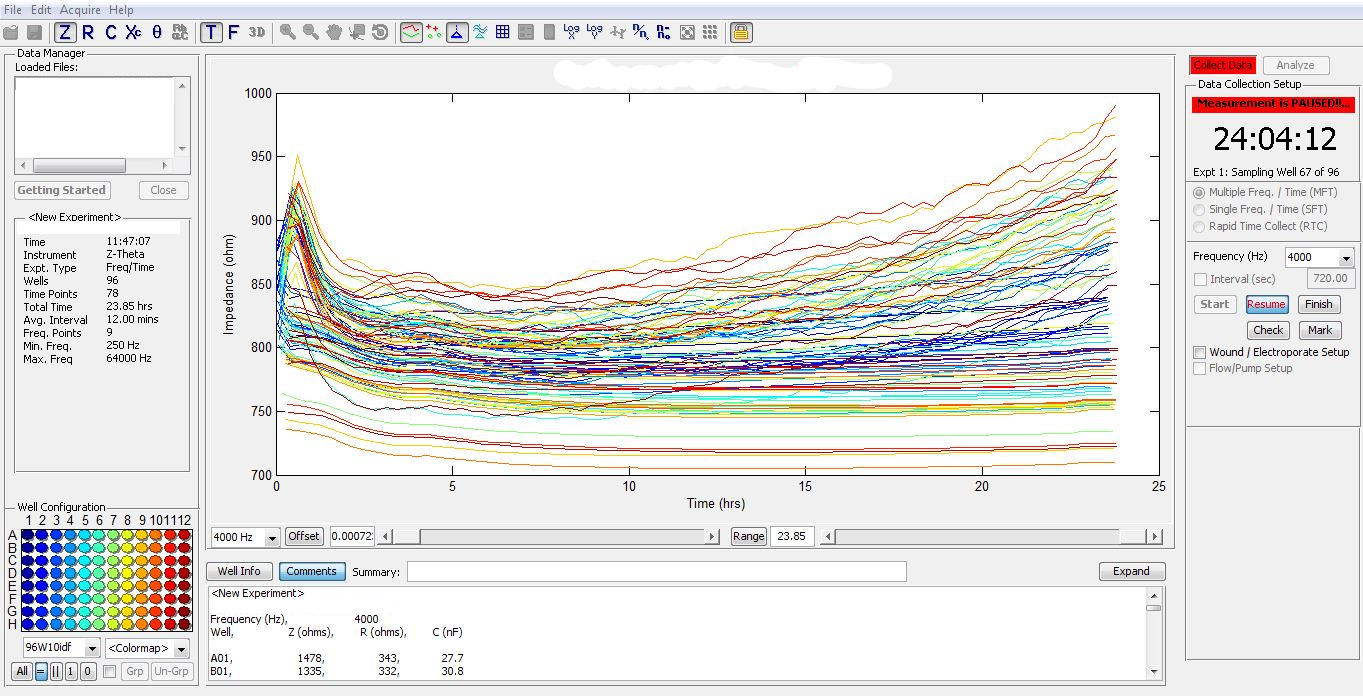Tick the checkbox beside the Grp button
The image size is (1363, 696).
(110, 672)
